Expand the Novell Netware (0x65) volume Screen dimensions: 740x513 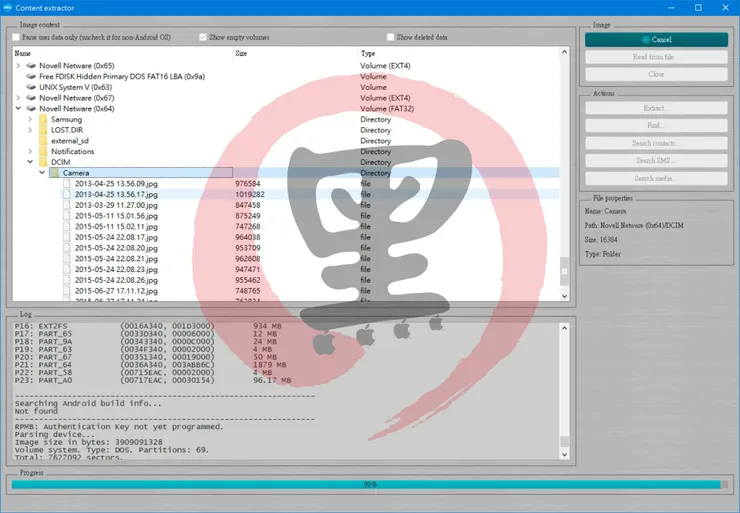tap(18, 66)
